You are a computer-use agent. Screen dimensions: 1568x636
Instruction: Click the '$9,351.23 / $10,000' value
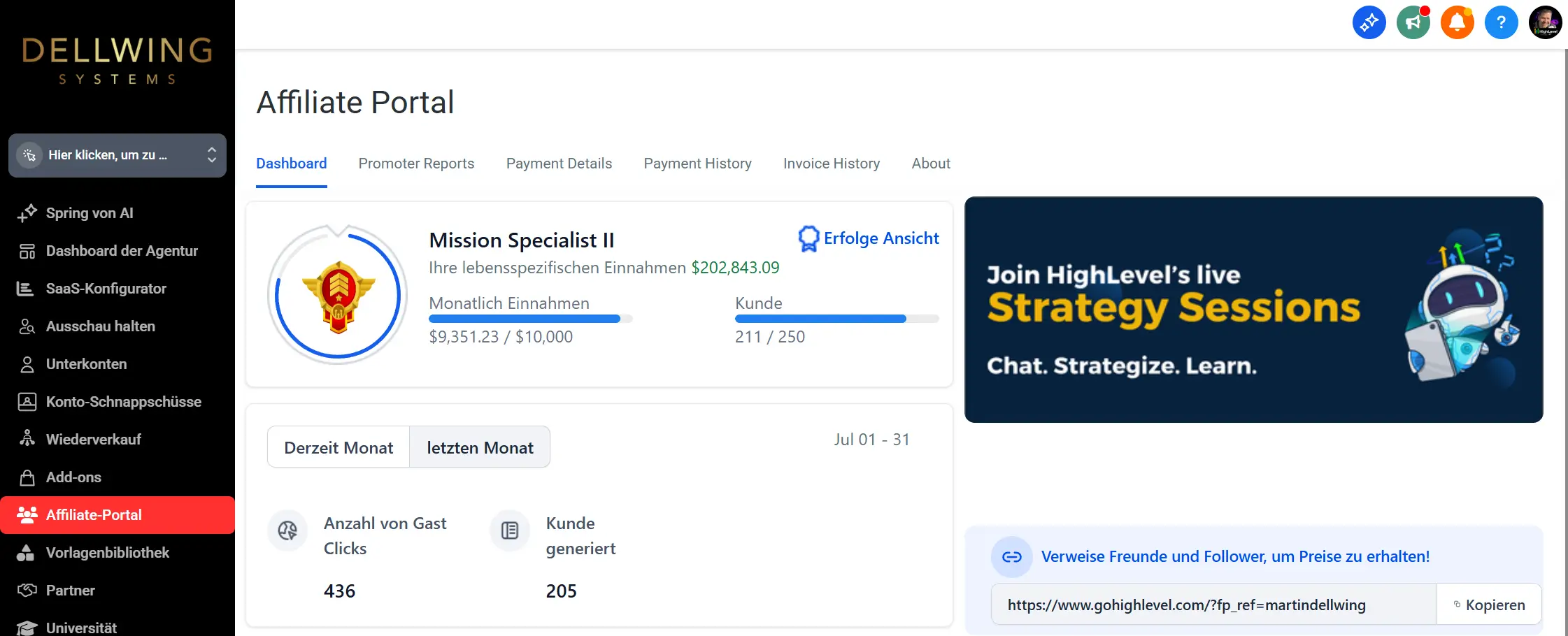click(501, 337)
